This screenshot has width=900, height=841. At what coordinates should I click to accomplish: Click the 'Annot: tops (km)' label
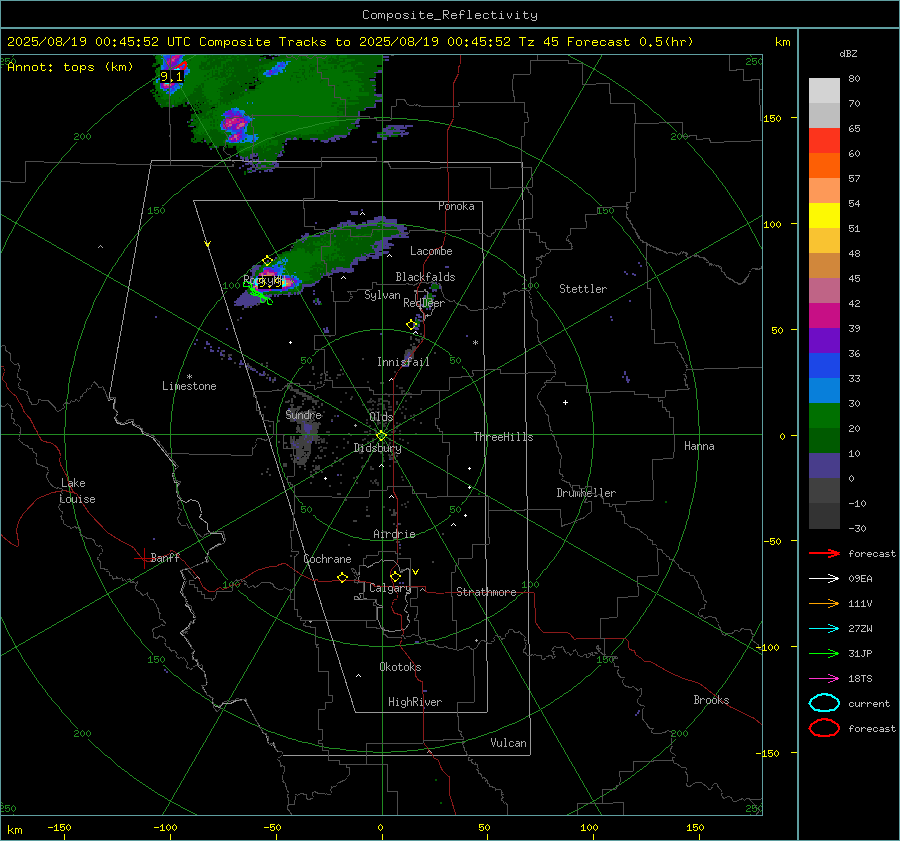70,67
